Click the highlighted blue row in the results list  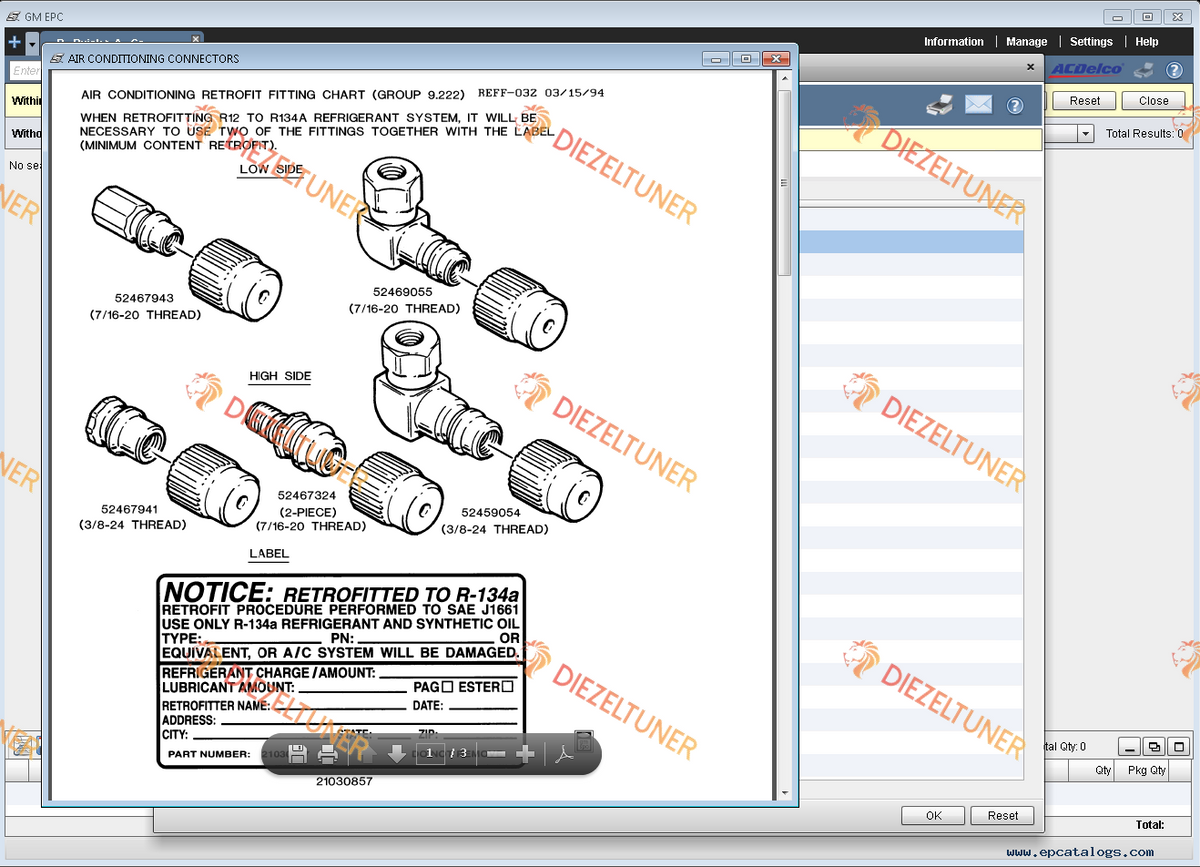tap(912, 241)
